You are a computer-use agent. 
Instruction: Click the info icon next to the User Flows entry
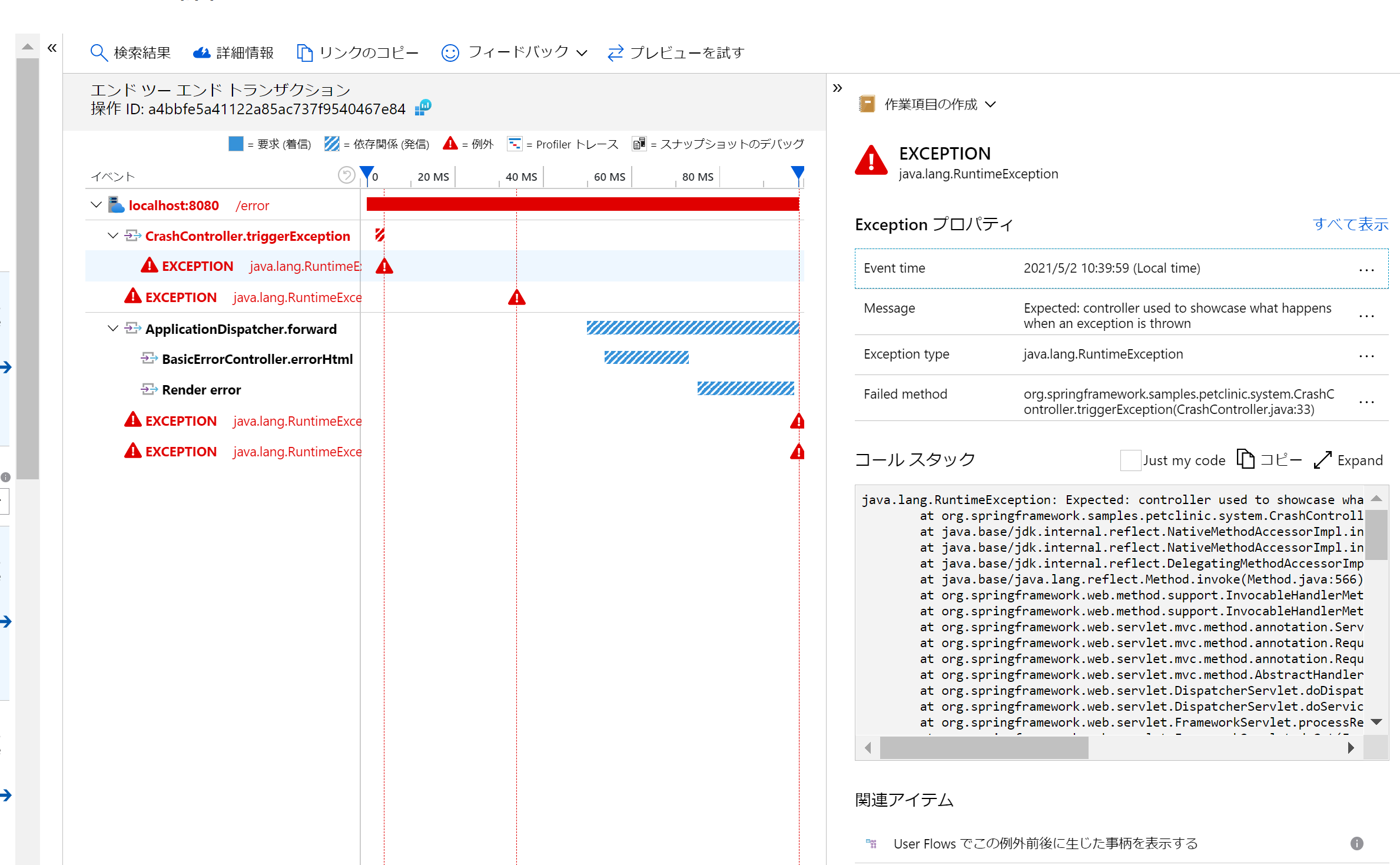[x=1357, y=844]
